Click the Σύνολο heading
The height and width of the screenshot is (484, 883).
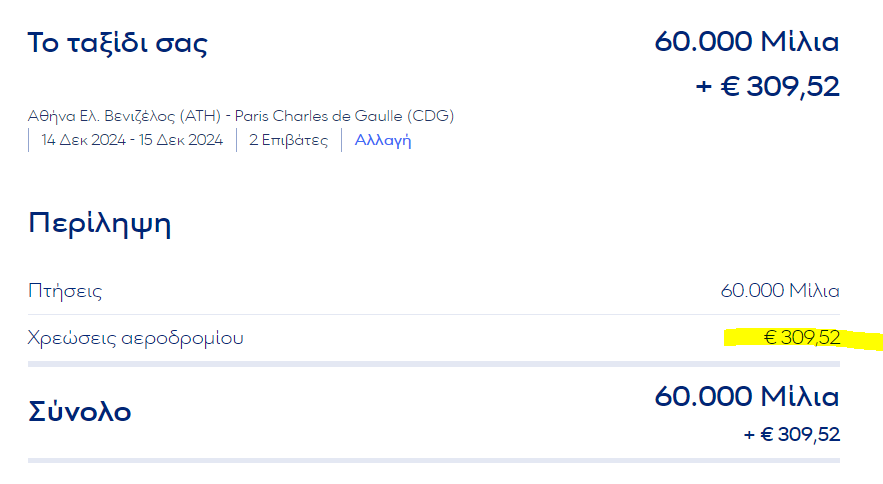tap(80, 411)
